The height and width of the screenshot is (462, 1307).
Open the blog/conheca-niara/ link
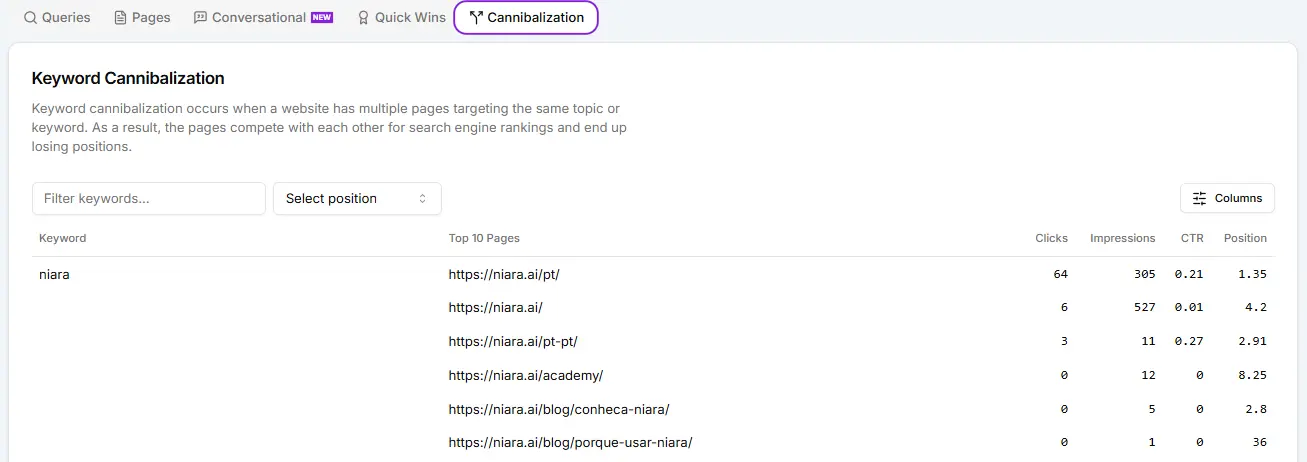point(559,409)
